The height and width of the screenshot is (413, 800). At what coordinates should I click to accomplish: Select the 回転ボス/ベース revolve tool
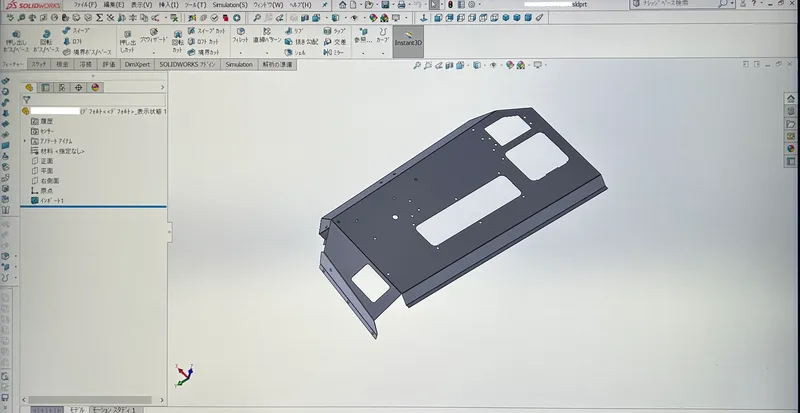click(46, 41)
